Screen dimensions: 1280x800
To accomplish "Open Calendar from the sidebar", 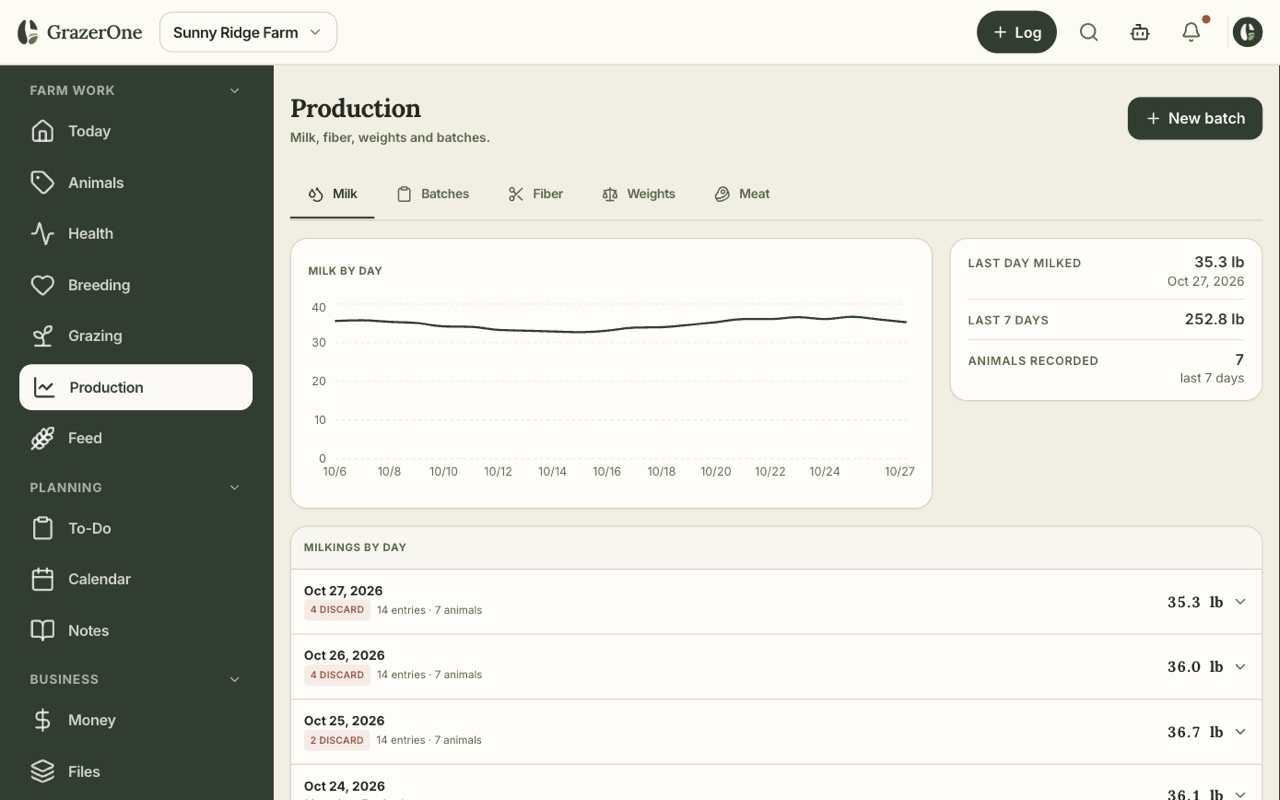I will [x=136, y=579].
